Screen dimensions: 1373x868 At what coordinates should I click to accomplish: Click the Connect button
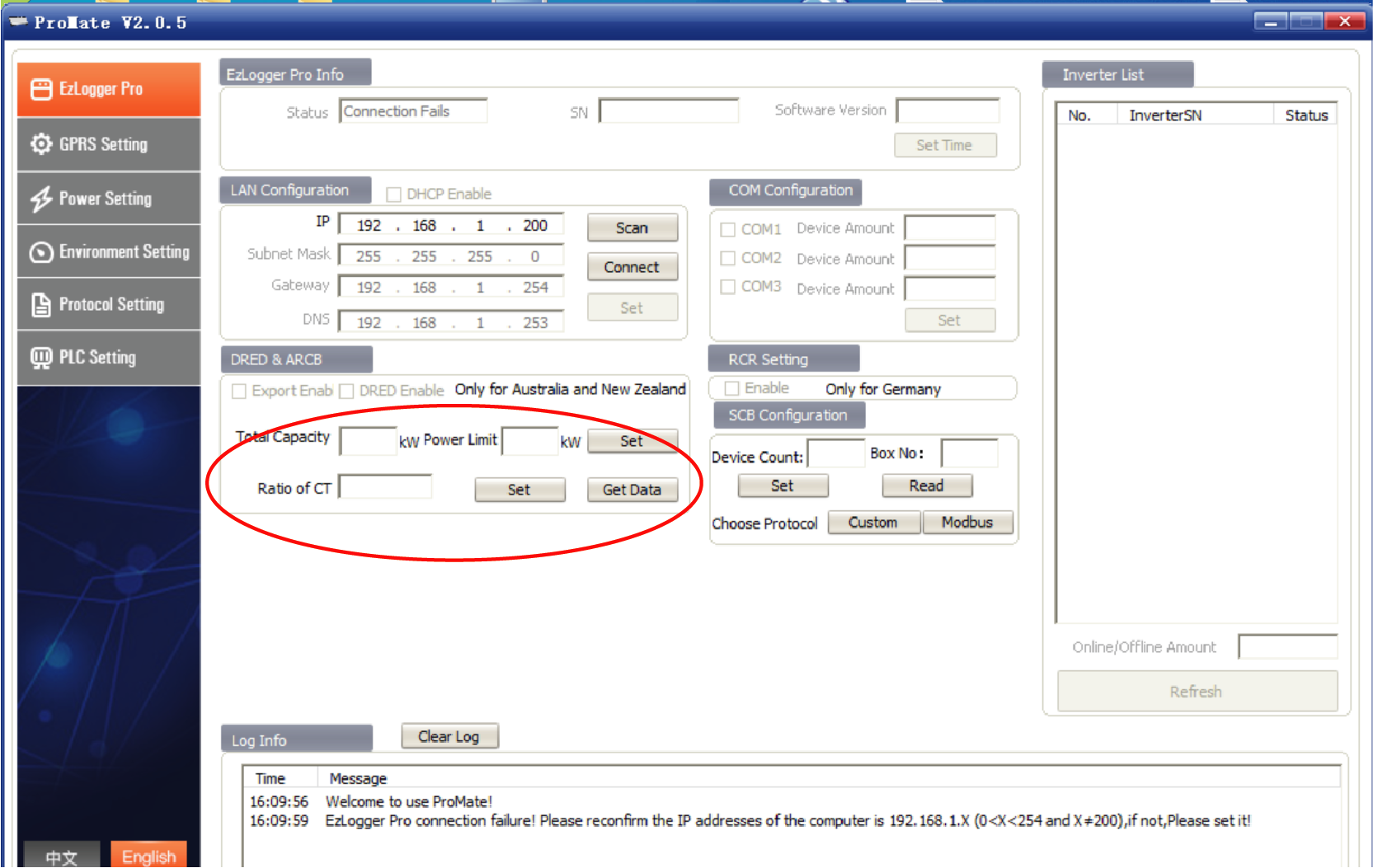tap(632, 267)
